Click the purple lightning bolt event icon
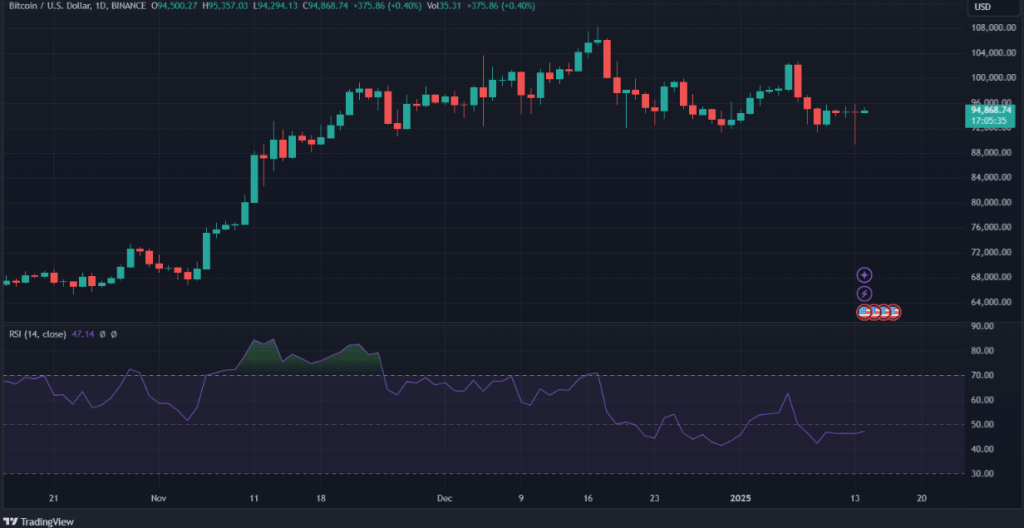Viewport: 1024px width, 528px height. (x=865, y=294)
